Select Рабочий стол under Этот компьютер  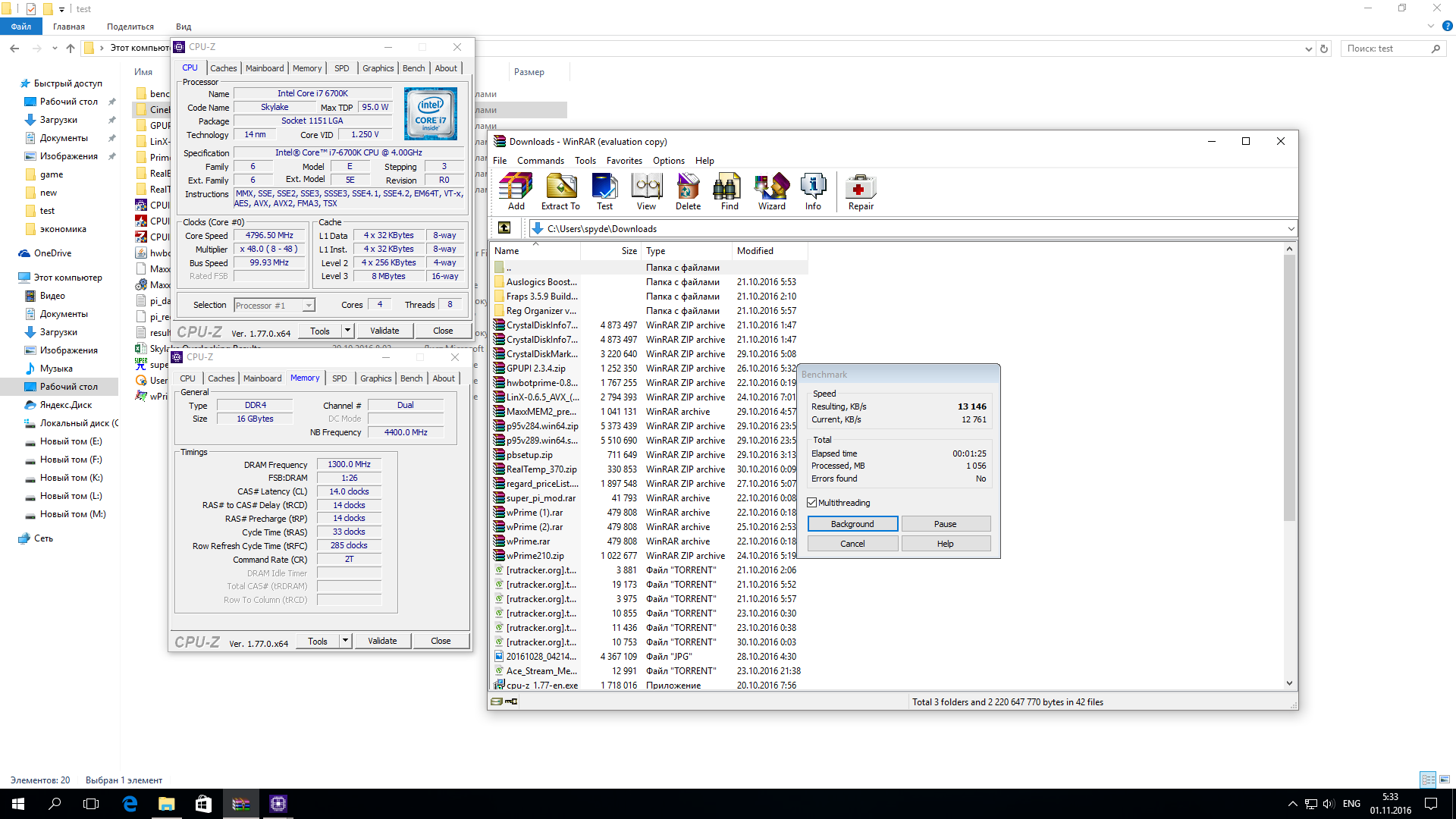[68, 387]
